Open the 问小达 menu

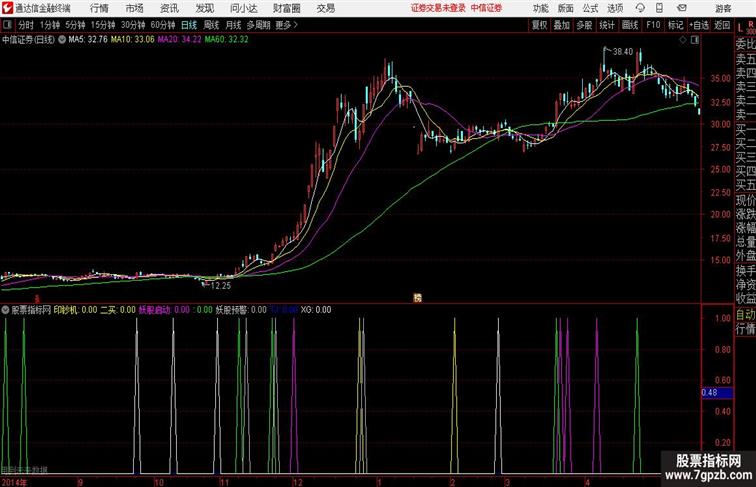pyautogui.click(x=243, y=8)
